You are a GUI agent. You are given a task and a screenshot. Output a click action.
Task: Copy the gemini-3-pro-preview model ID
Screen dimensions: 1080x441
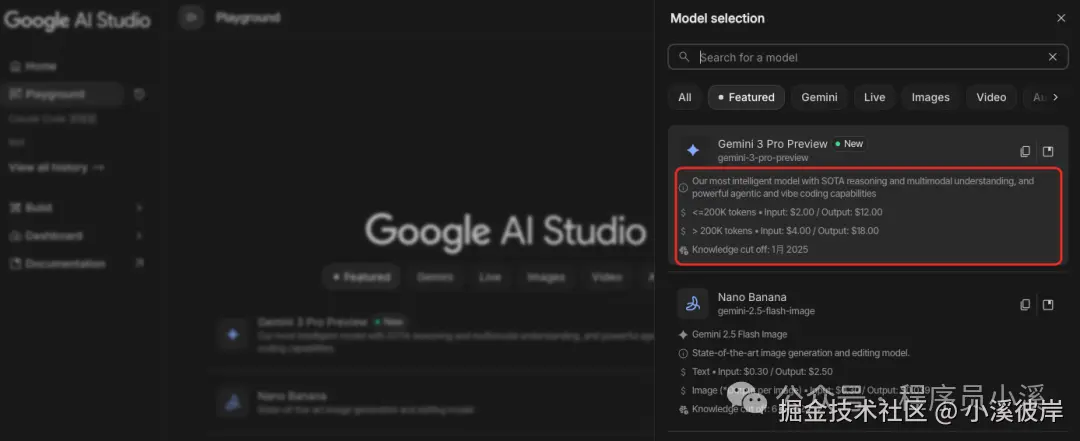[x=1025, y=151]
